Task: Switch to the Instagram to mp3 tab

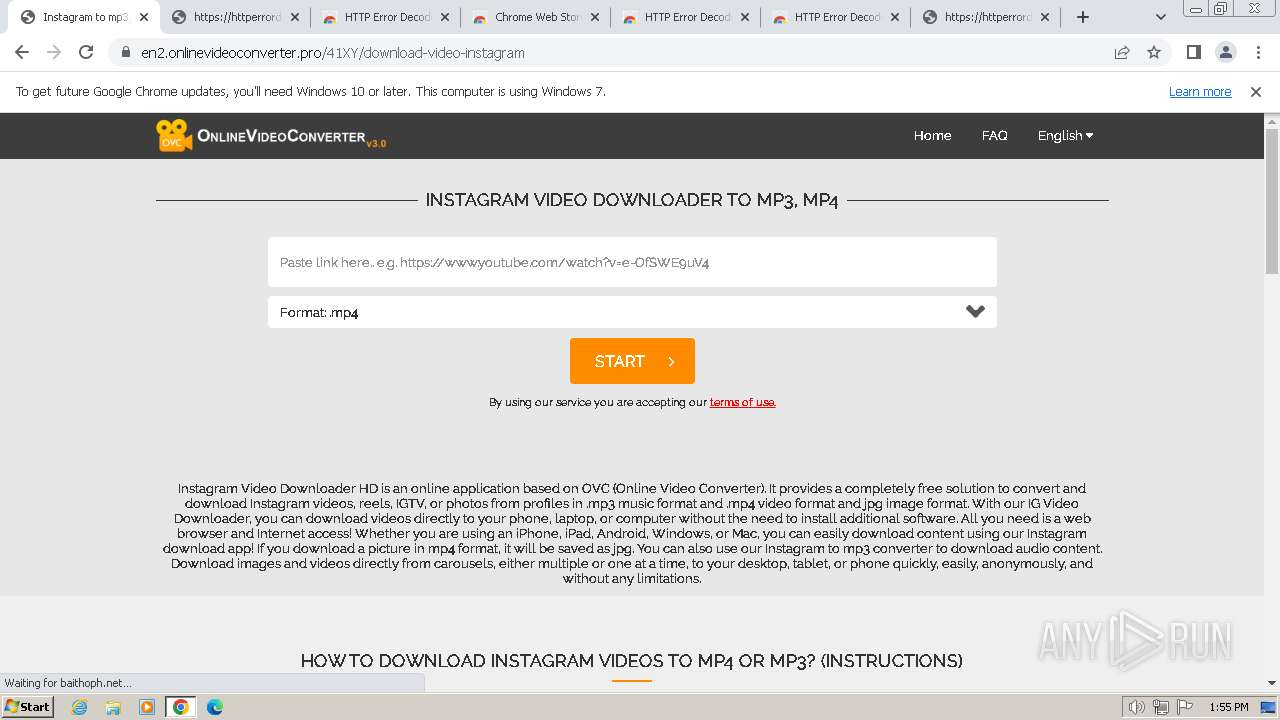Action: [84, 17]
